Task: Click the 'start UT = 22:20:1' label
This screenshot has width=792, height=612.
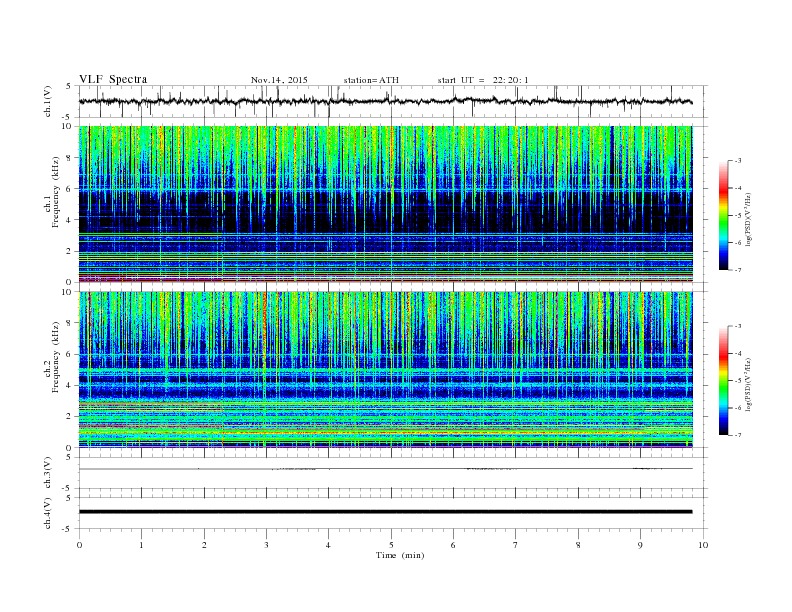Action: coord(483,80)
